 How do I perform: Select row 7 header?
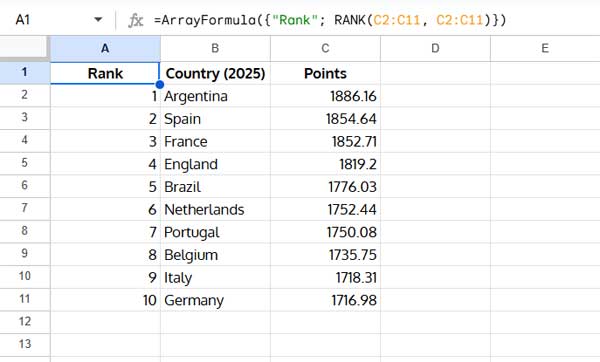point(25,209)
